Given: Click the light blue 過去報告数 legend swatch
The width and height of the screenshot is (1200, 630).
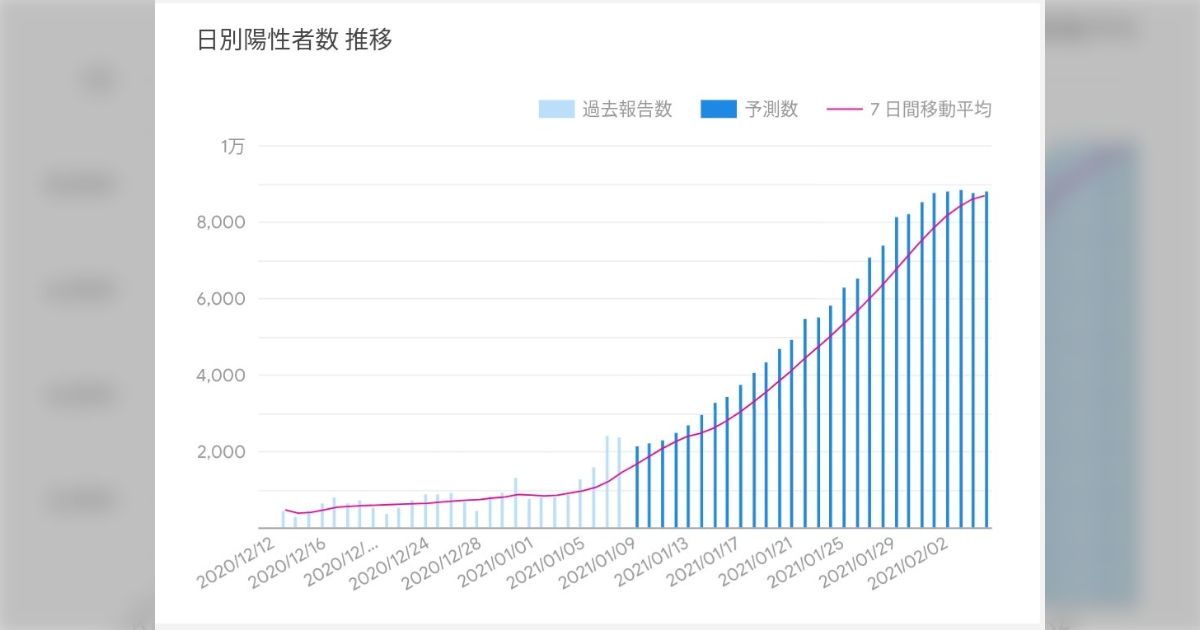Looking at the screenshot, I should point(556,110).
